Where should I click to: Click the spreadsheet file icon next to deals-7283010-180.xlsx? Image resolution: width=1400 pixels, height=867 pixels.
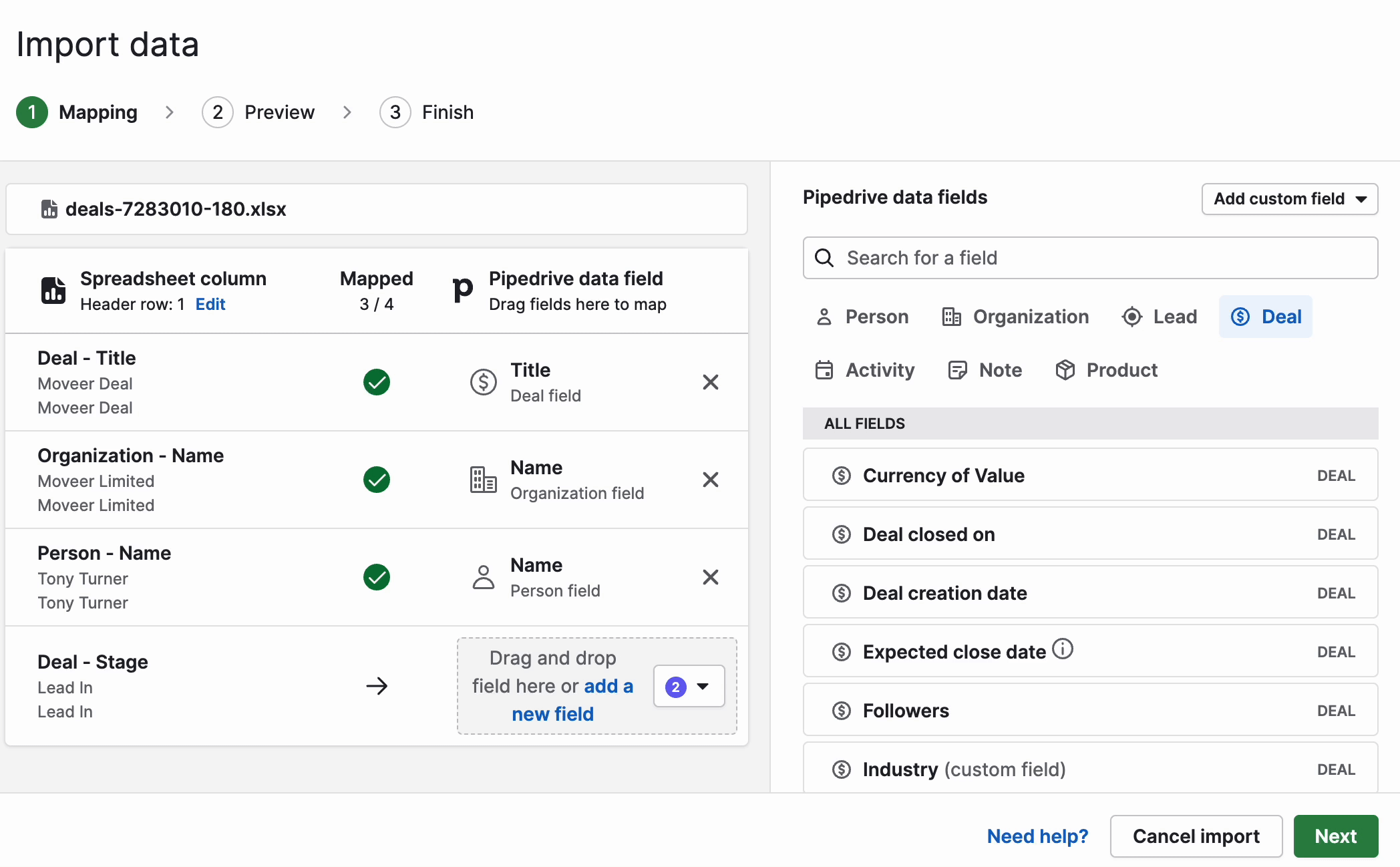(x=49, y=209)
